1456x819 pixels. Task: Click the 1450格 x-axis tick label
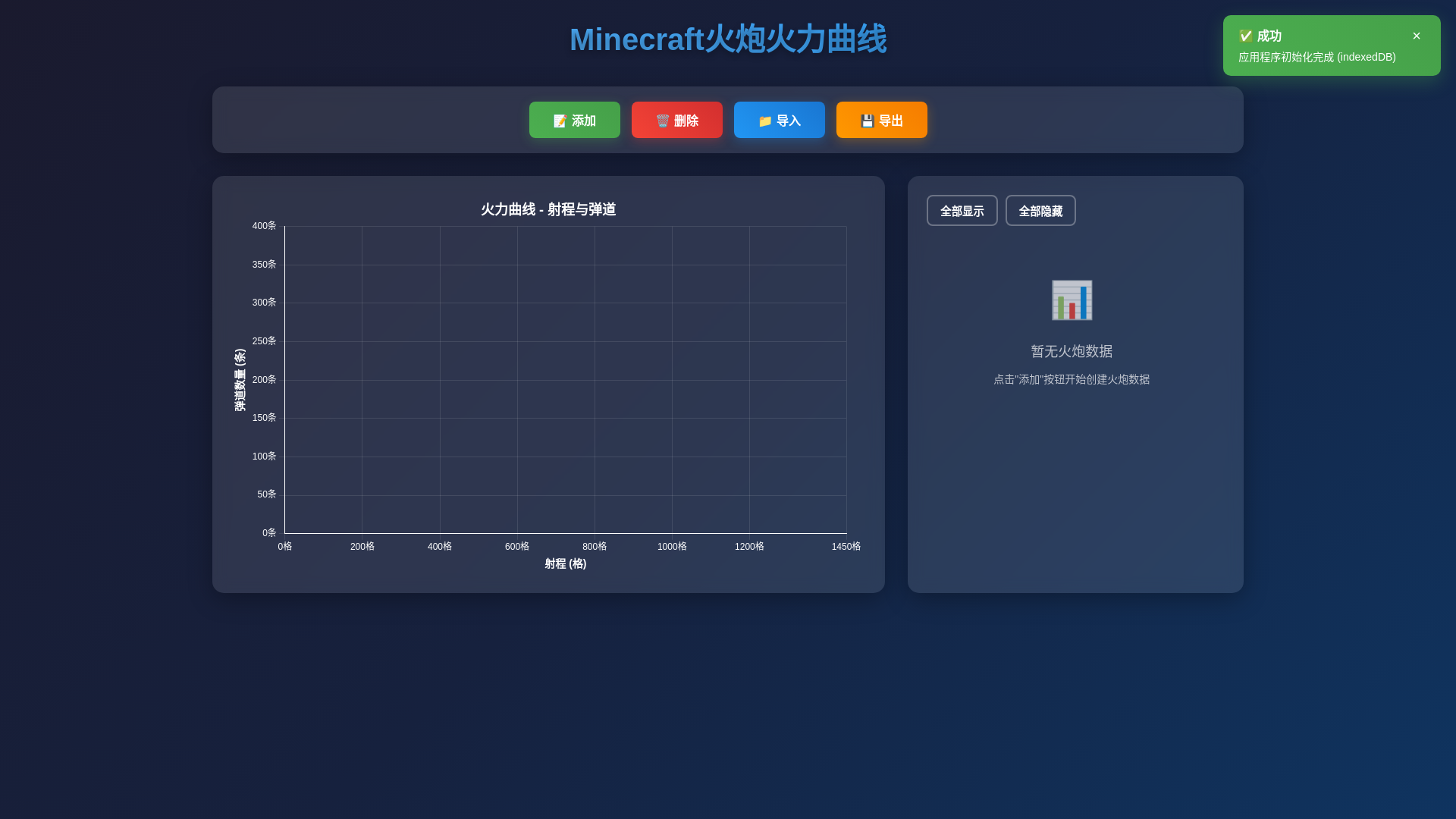pos(846,547)
